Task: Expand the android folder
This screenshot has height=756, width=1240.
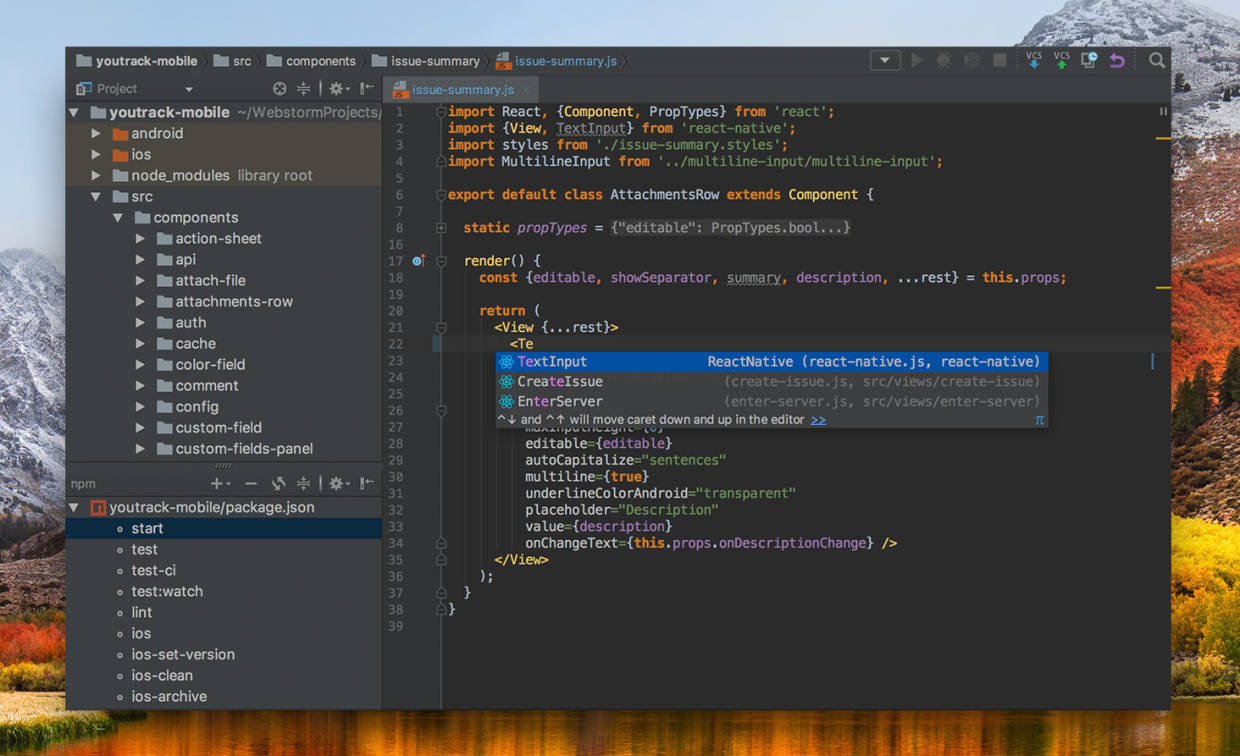Action: point(96,133)
